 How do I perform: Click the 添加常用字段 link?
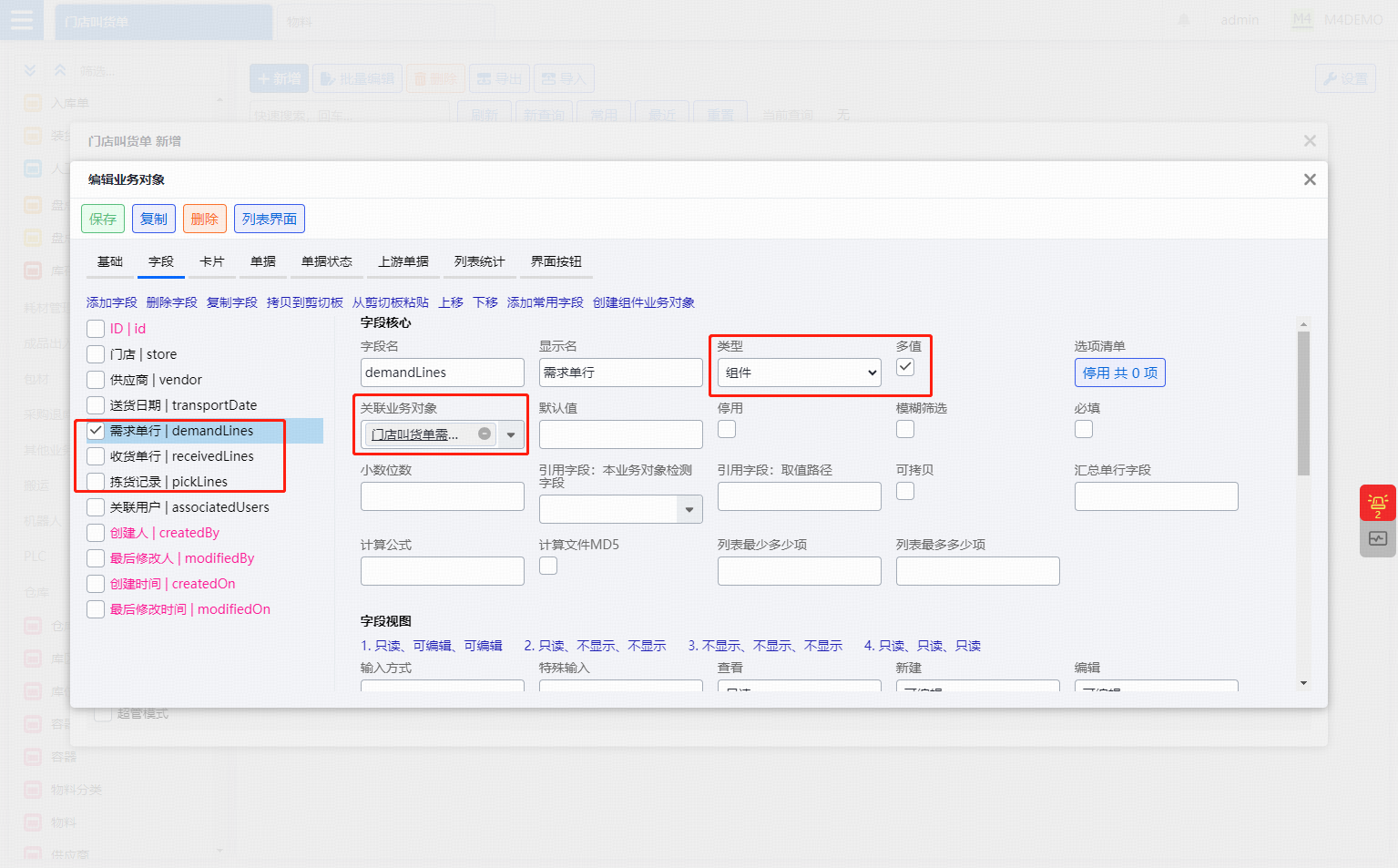[546, 302]
